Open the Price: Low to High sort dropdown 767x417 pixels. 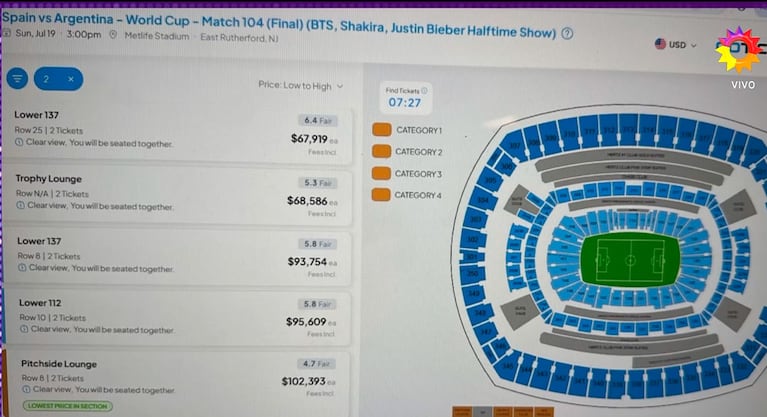click(300, 86)
